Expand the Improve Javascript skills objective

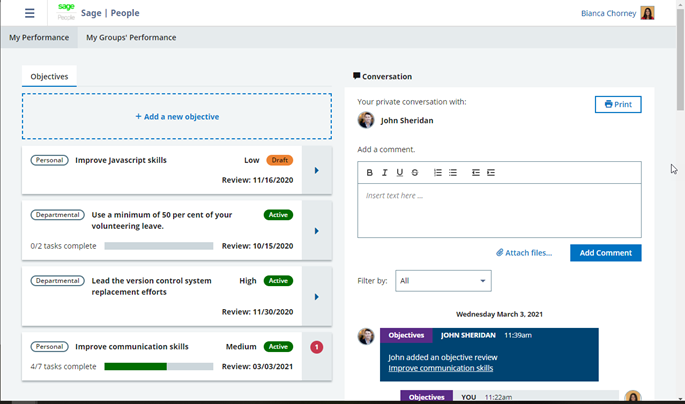pos(316,170)
